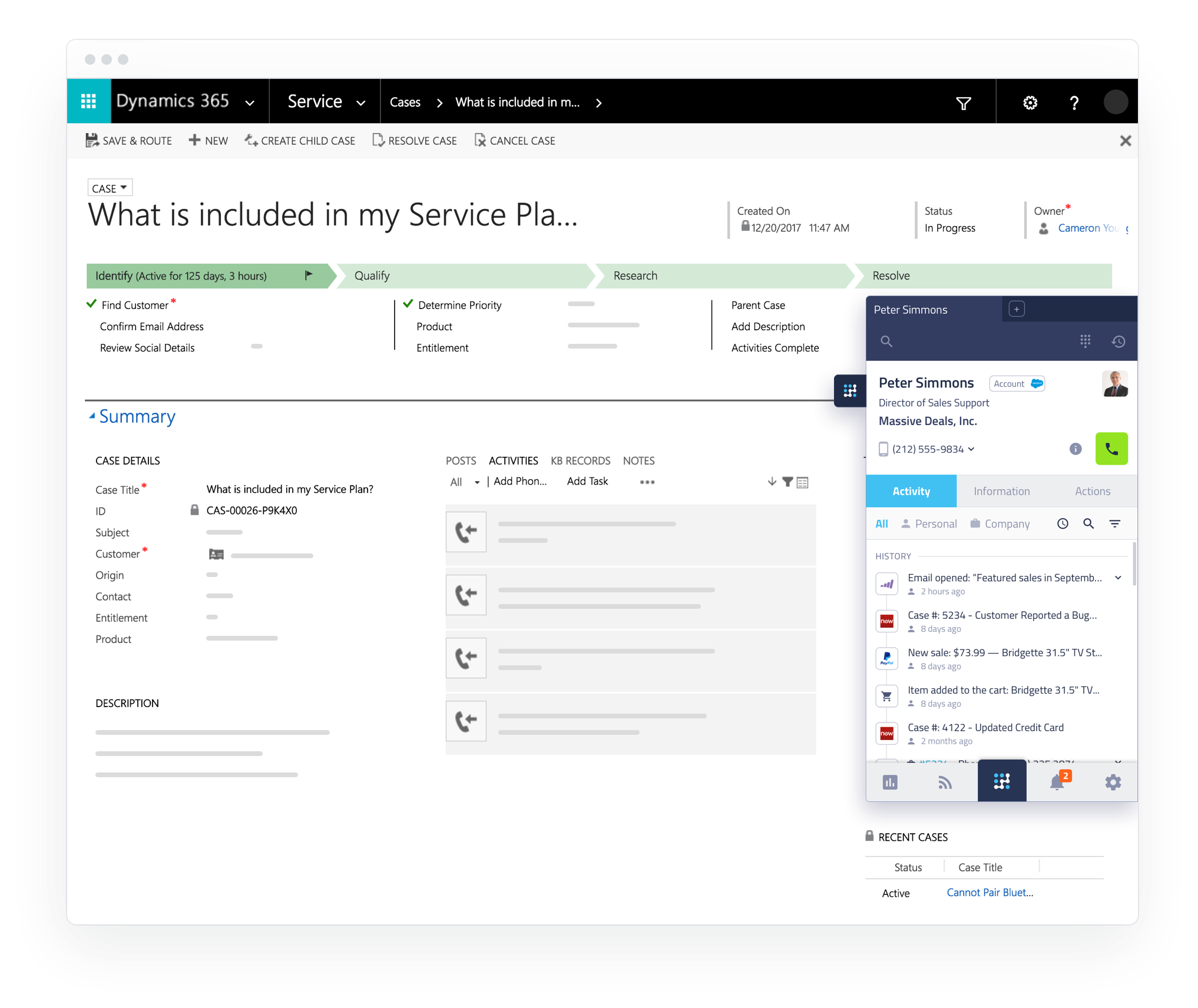Switch to the Information tab
The image size is (1198, 1008).
[x=1001, y=491]
